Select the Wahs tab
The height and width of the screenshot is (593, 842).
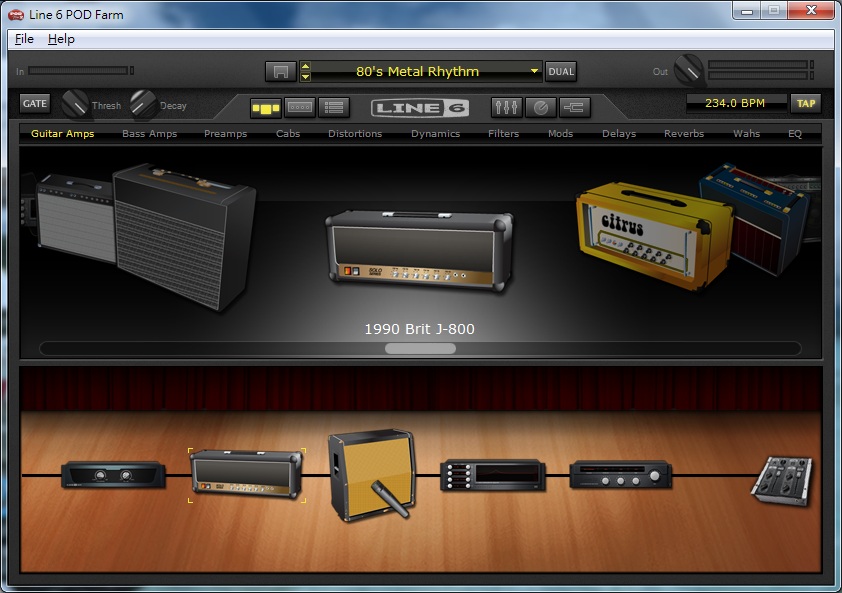[746, 134]
